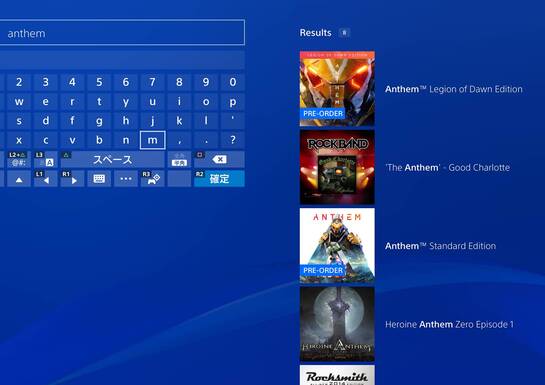Tap the question mark key
This screenshot has height=385, width=545.
[233, 140]
